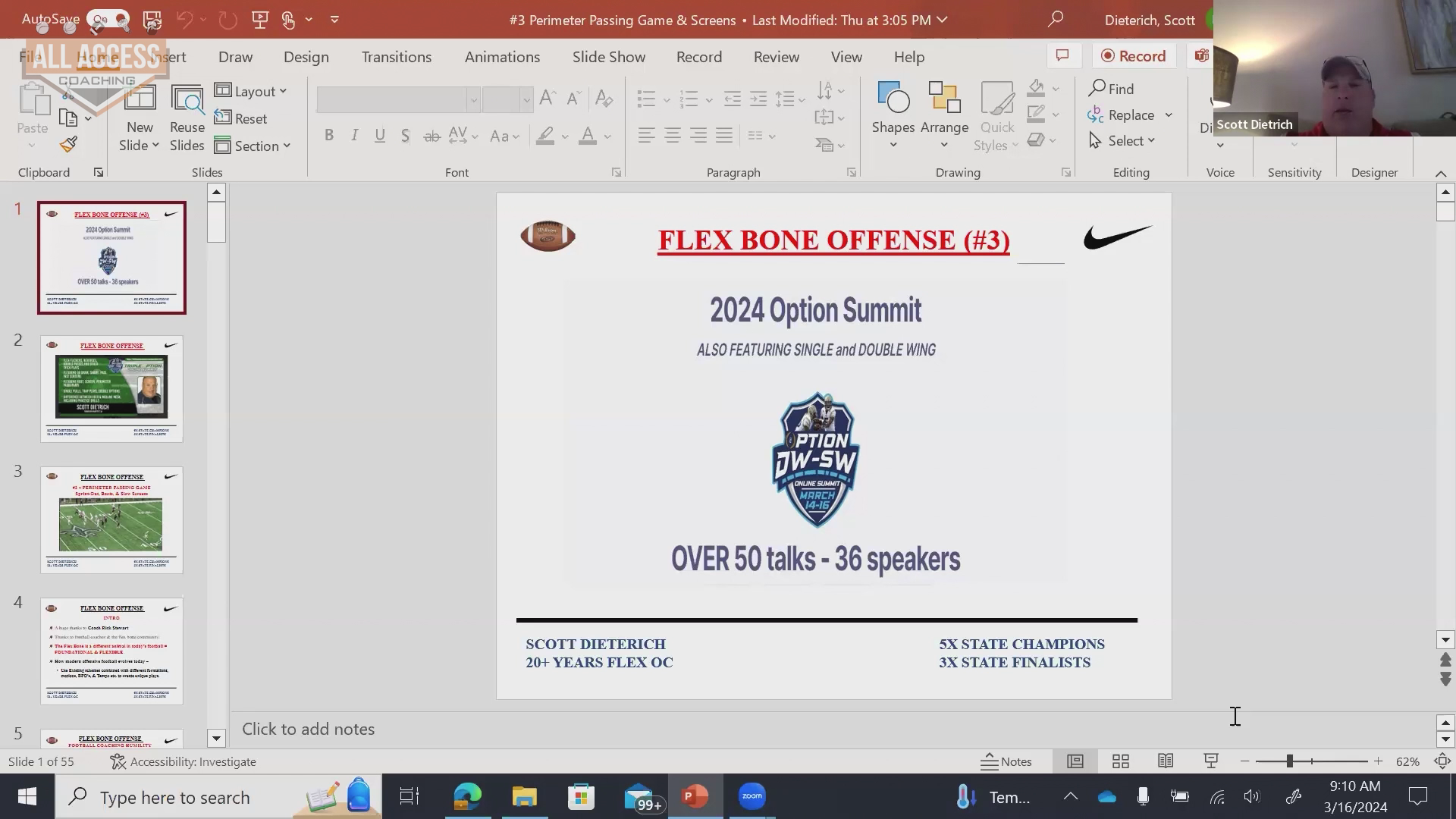Expand Select dropdown in Editing
Image resolution: width=1456 pixels, height=819 pixels.
[x=1122, y=141]
